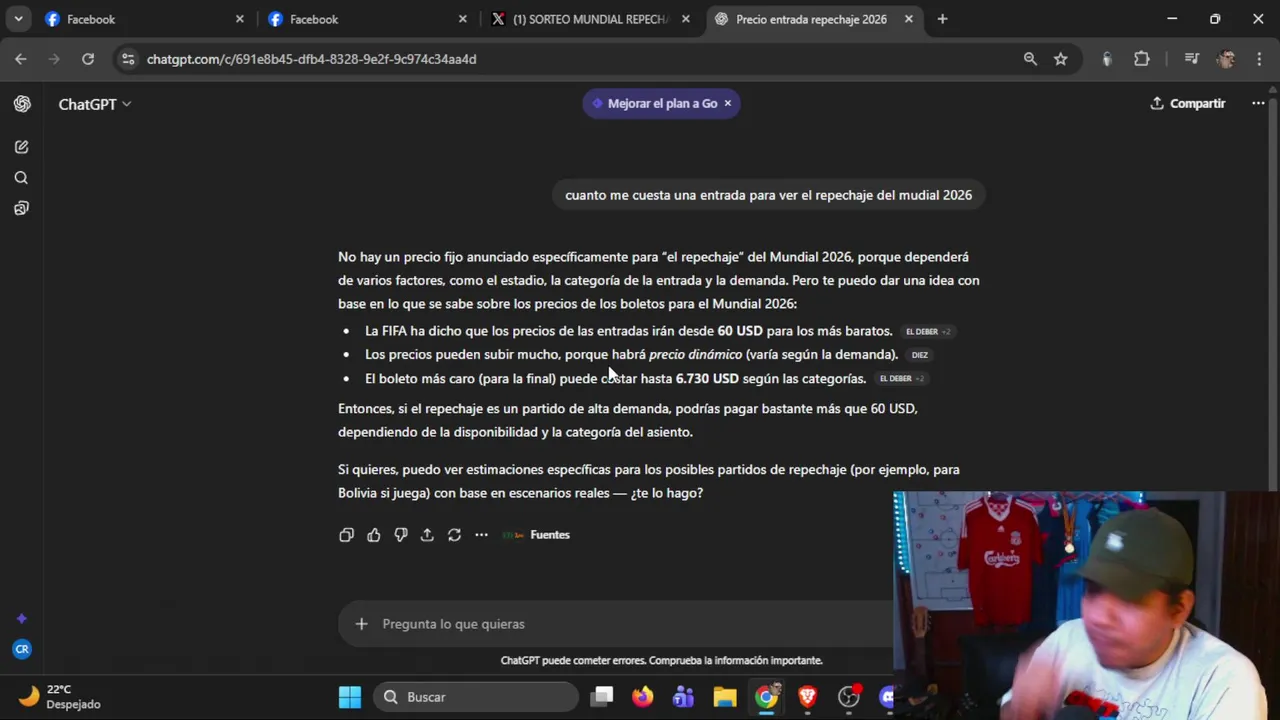
Task: Close the first Facebook tab
Action: [239, 19]
